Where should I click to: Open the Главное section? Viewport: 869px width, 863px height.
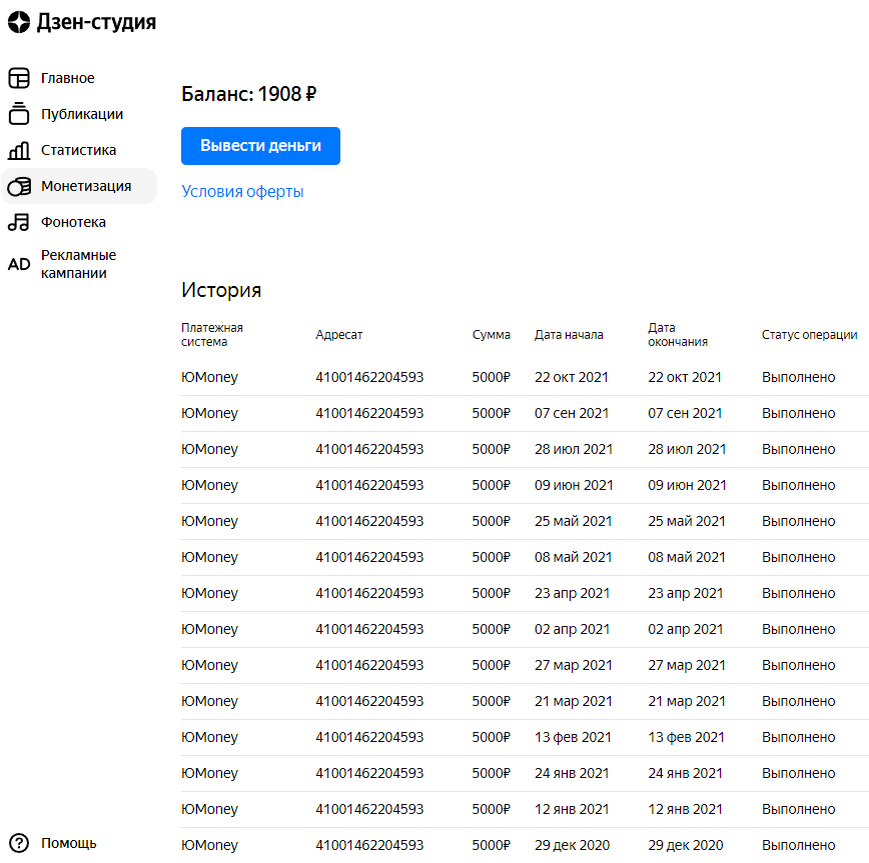point(68,78)
